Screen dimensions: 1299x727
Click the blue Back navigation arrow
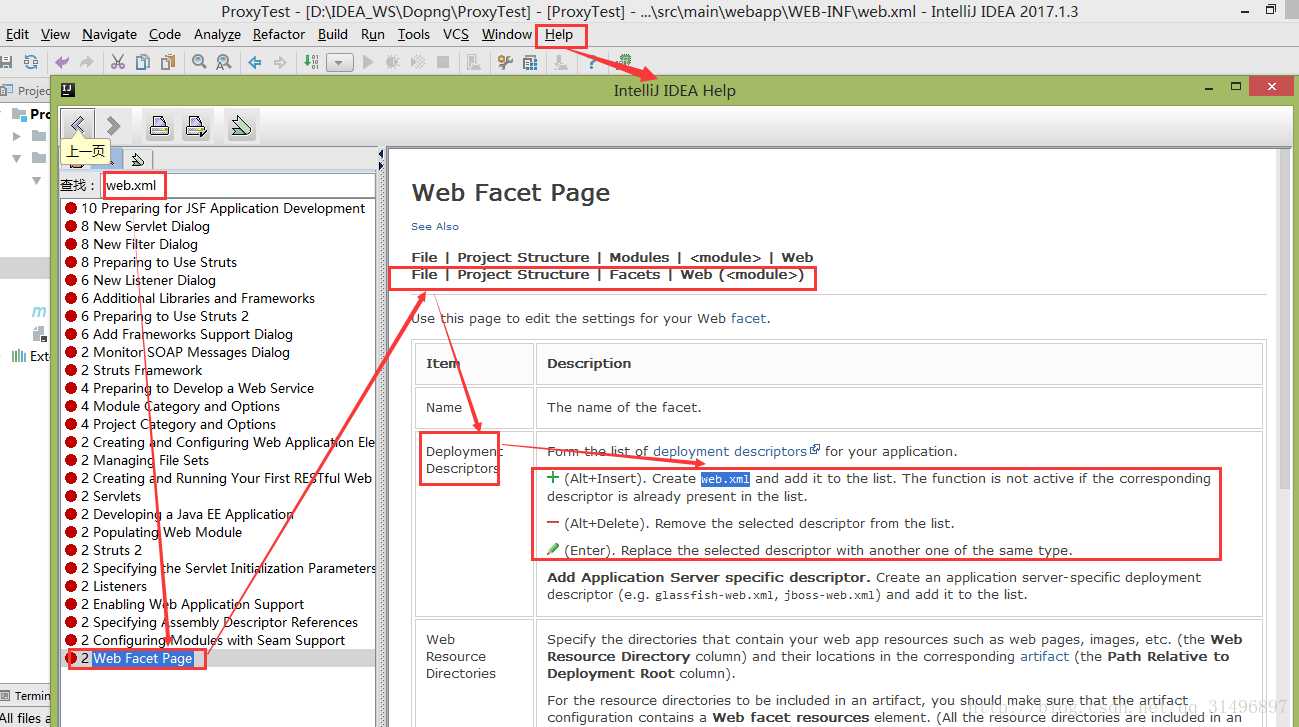[255, 62]
